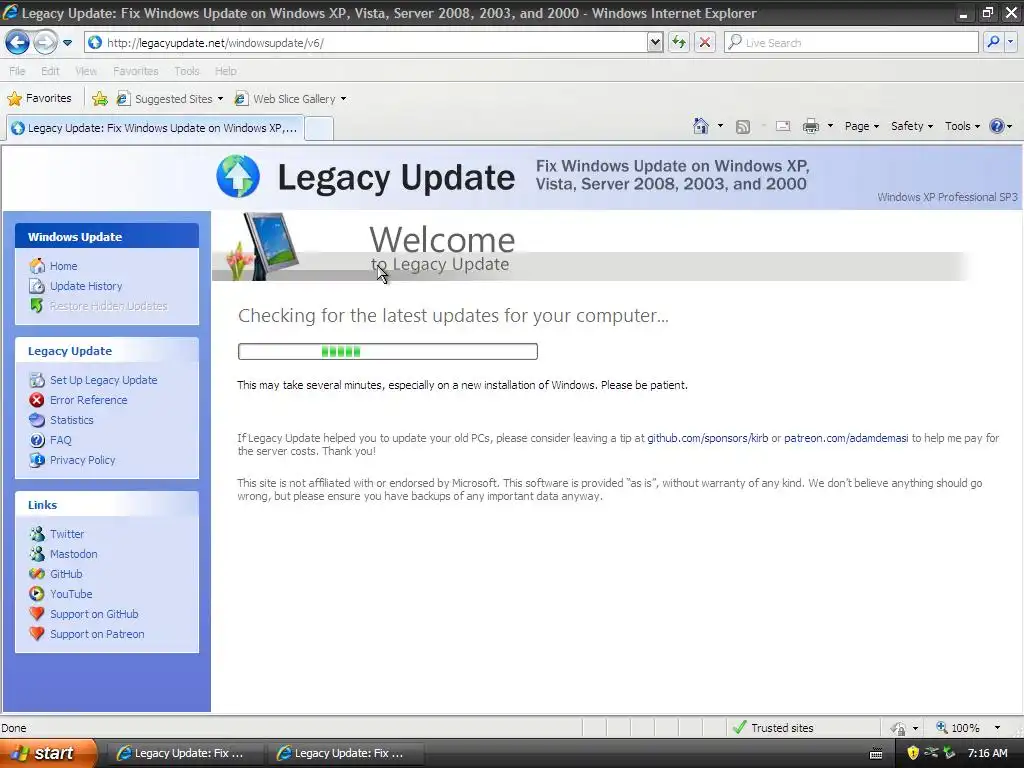Open the Help menu
This screenshot has width=1024, height=768.
pos(225,71)
